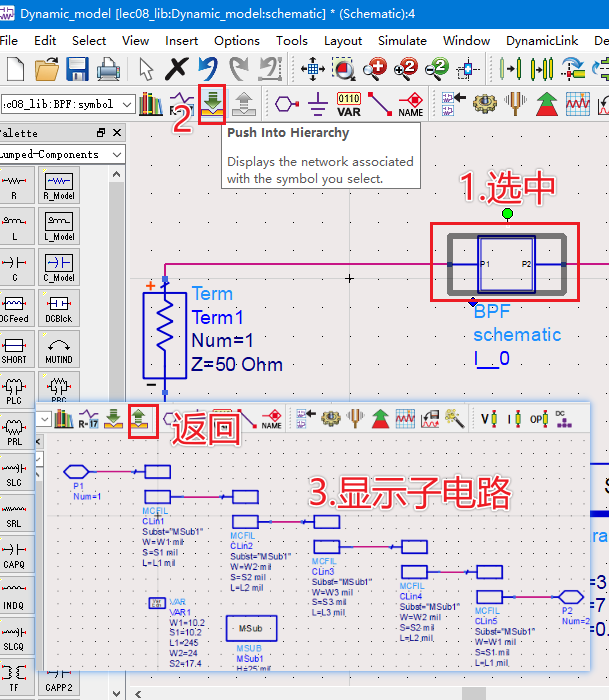Screen dimensions: 609x700
Task: Start simulation with the gear icon
Action: (484, 104)
